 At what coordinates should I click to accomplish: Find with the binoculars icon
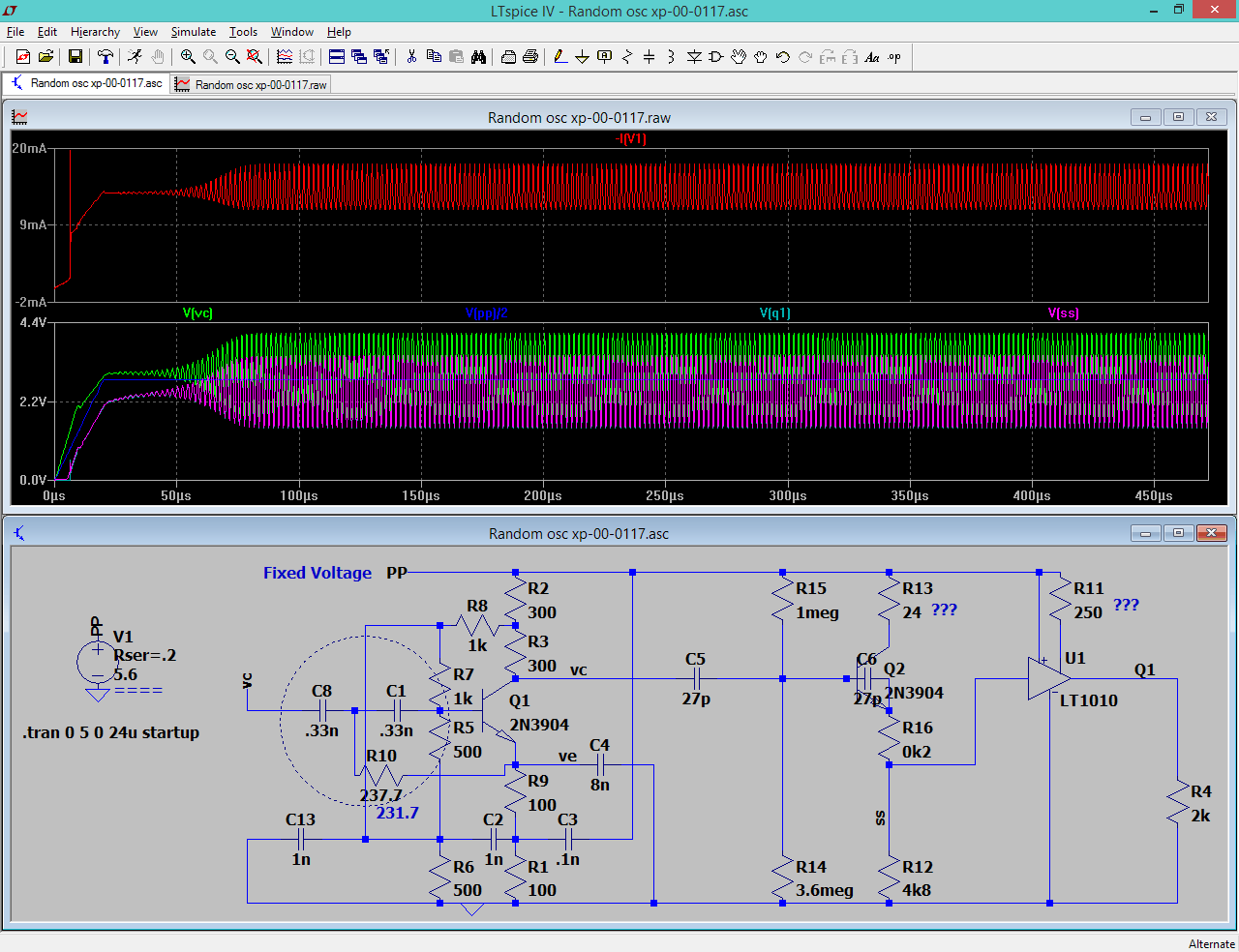pos(478,57)
